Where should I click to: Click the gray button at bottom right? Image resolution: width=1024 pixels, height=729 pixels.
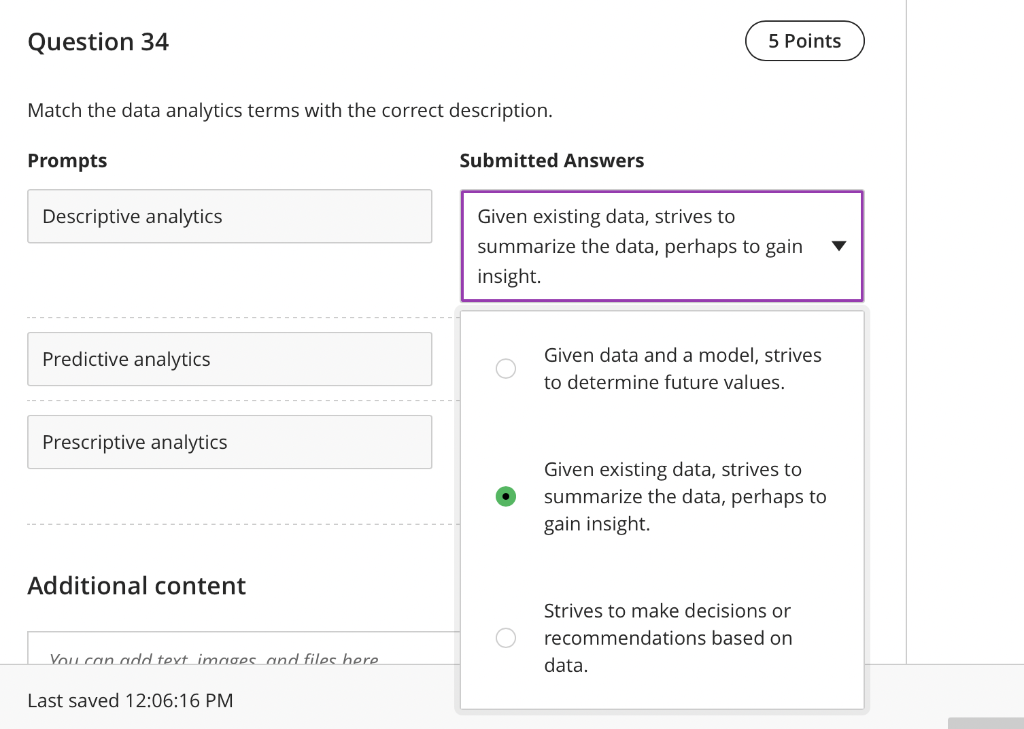pos(985,722)
